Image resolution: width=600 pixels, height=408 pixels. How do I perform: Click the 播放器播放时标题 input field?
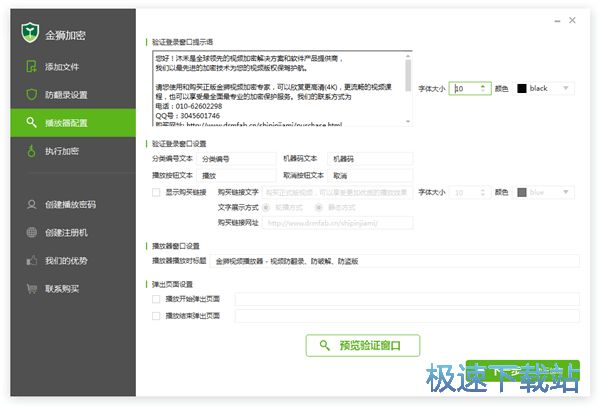click(x=395, y=261)
